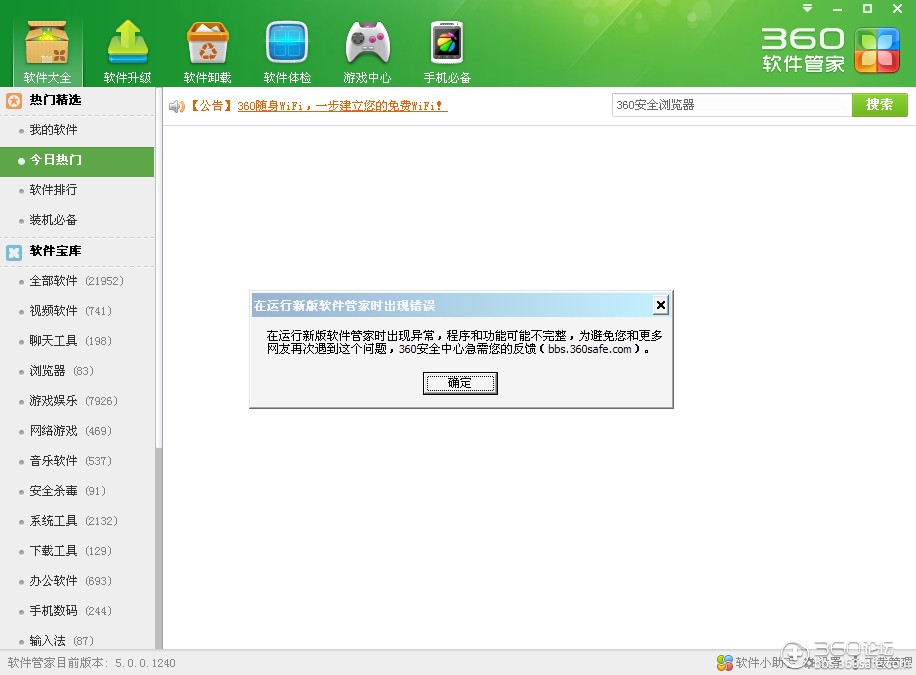
Task: Open 软件排行 rankings in sidebar
Action: (77, 190)
